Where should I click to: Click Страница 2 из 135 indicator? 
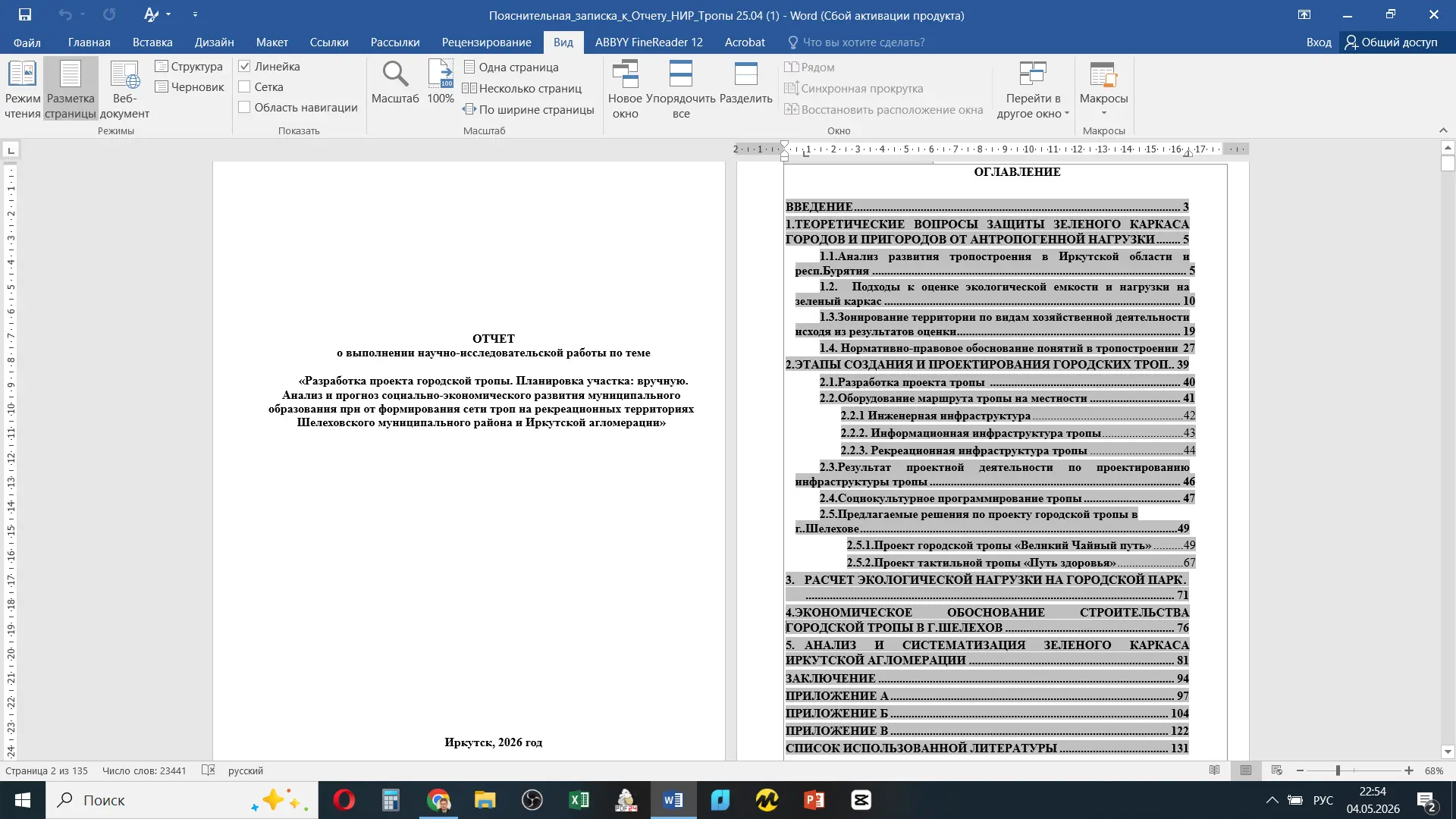pyautogui.click(x=47, y=770)
